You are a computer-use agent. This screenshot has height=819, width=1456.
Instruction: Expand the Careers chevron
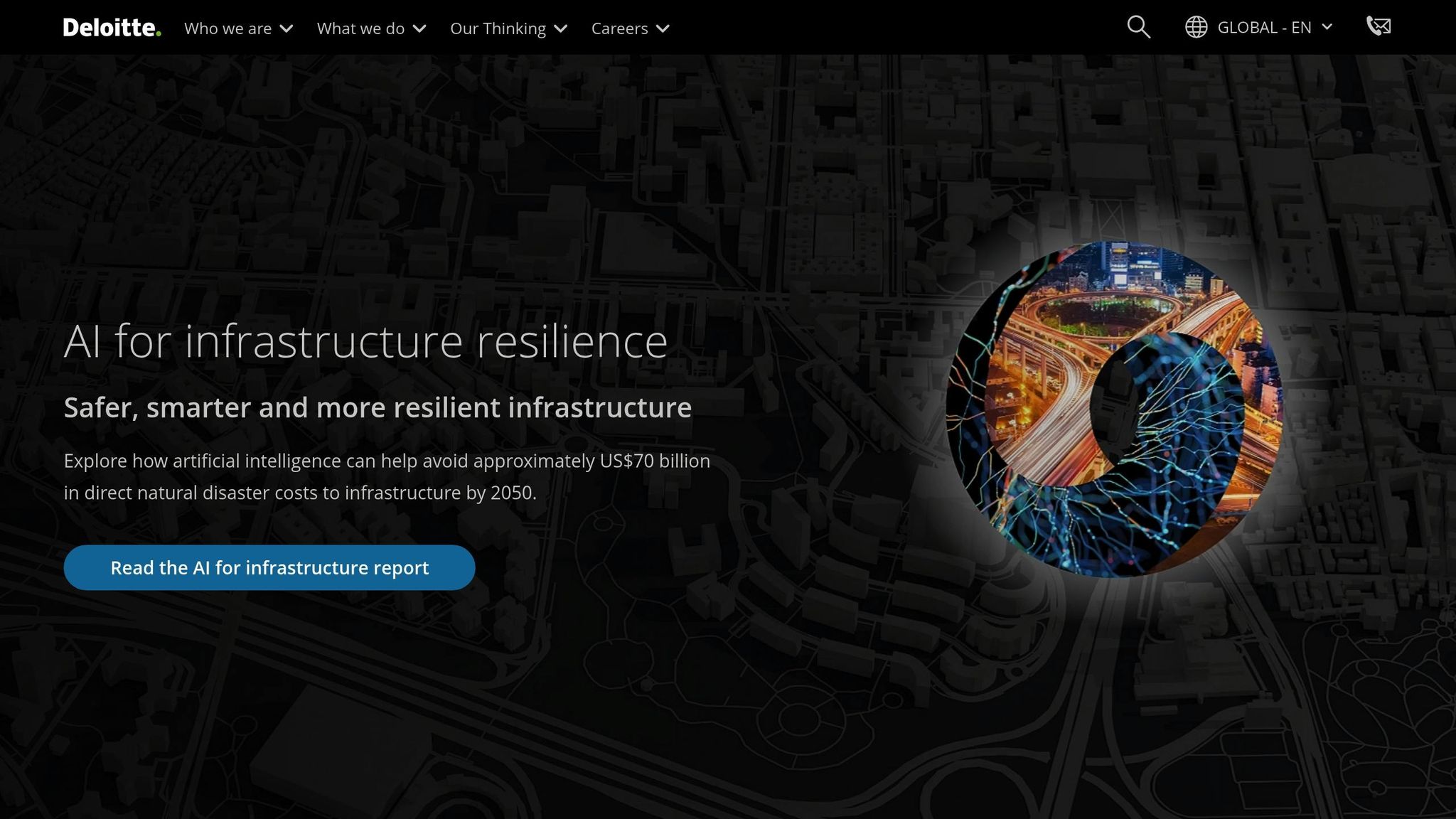[663, 28]
